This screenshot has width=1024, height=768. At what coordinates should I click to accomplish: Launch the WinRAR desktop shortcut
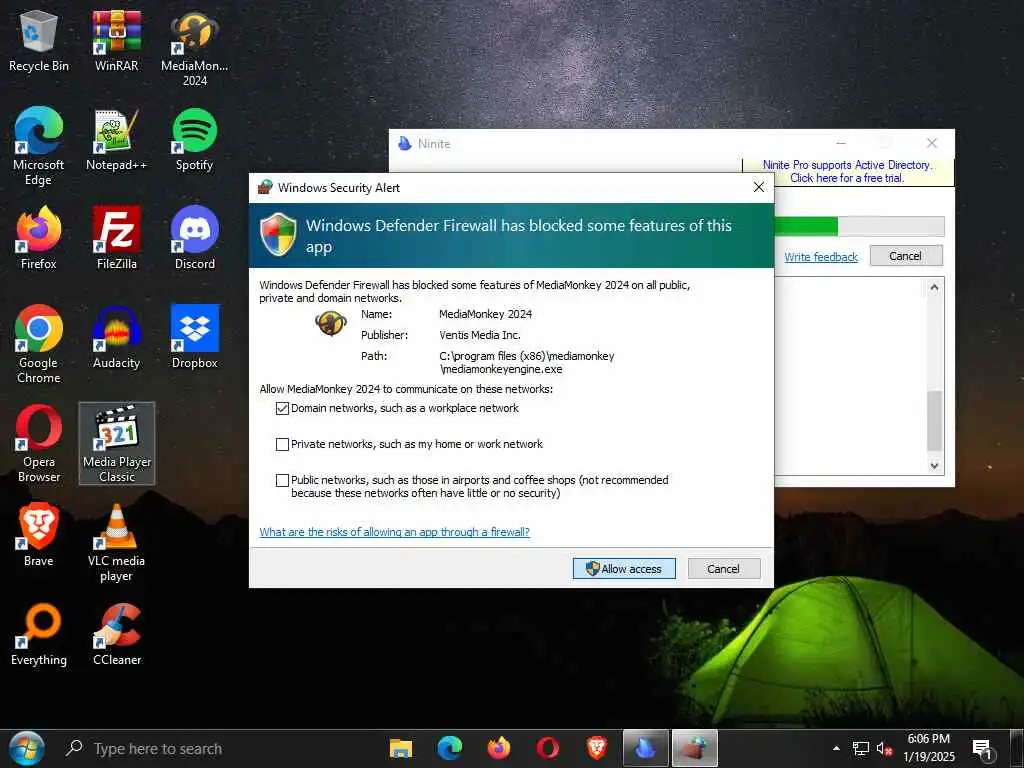pos(116,40)
